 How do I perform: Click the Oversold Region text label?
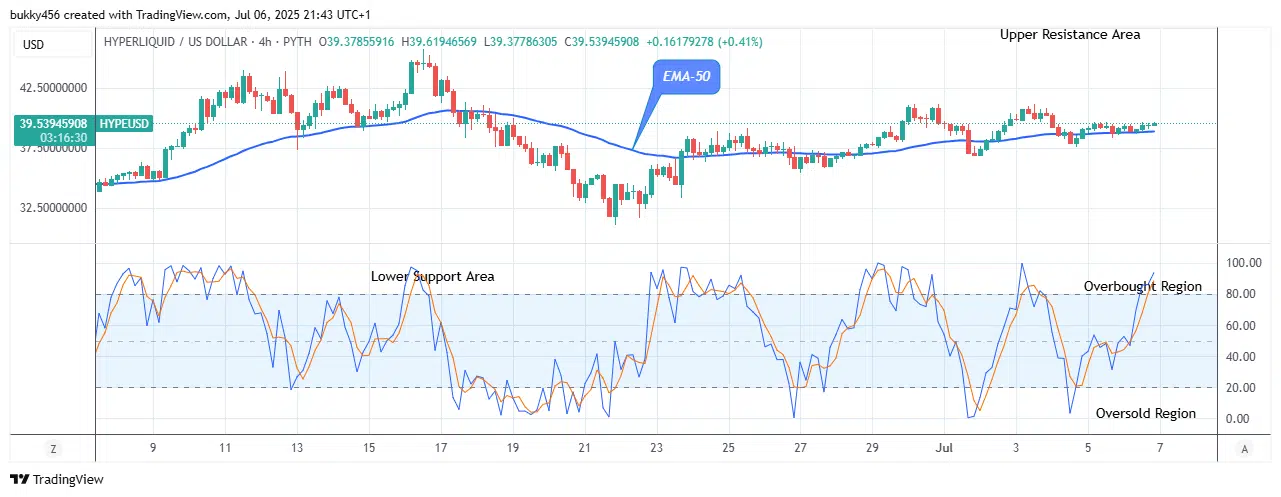coord(1145,413)
